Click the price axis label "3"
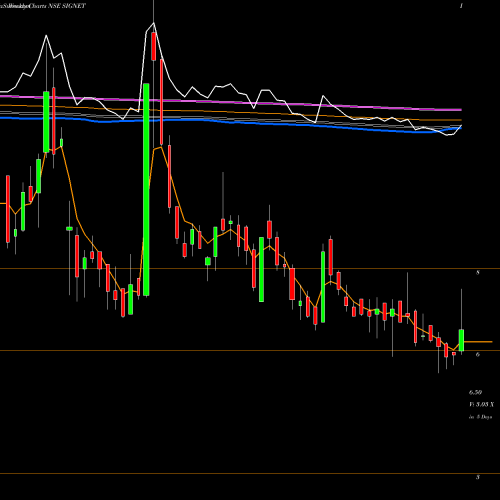500x500 pixels. (x=478, y=477)
